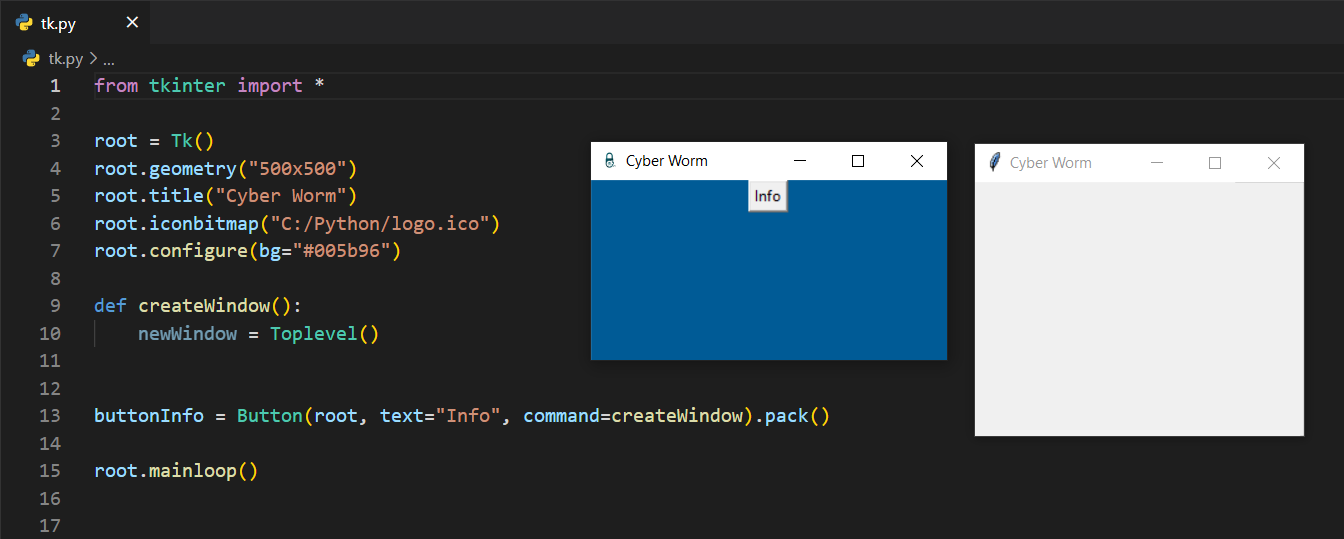This screenshot has height=539, width=1344.
Task: Maximize the blue Cyber Worm window
Action: pos(857,161)
